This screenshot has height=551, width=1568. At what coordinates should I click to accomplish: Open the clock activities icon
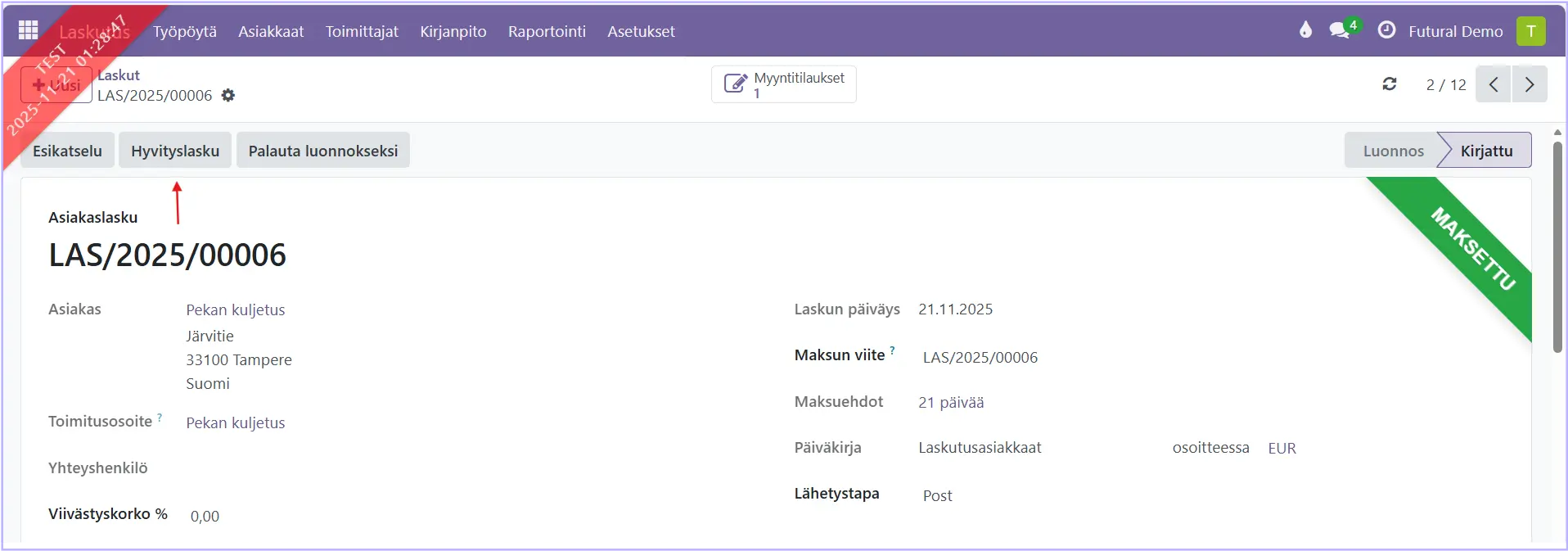tap(1386, 30)
